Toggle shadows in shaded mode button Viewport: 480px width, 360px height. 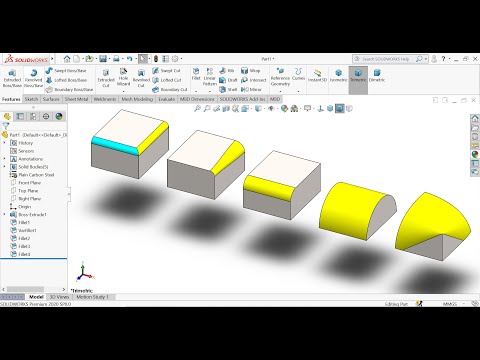[x=339, y=108]
